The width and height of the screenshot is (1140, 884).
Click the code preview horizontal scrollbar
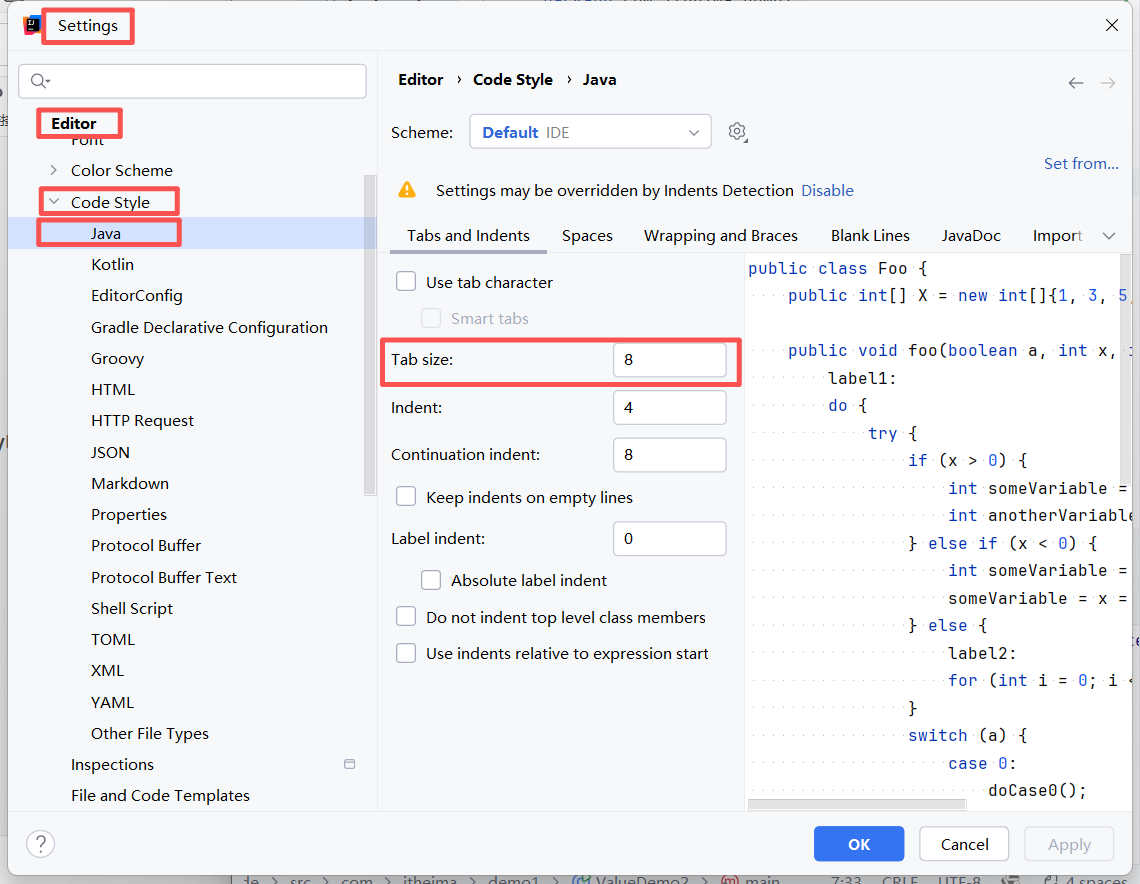856,805
